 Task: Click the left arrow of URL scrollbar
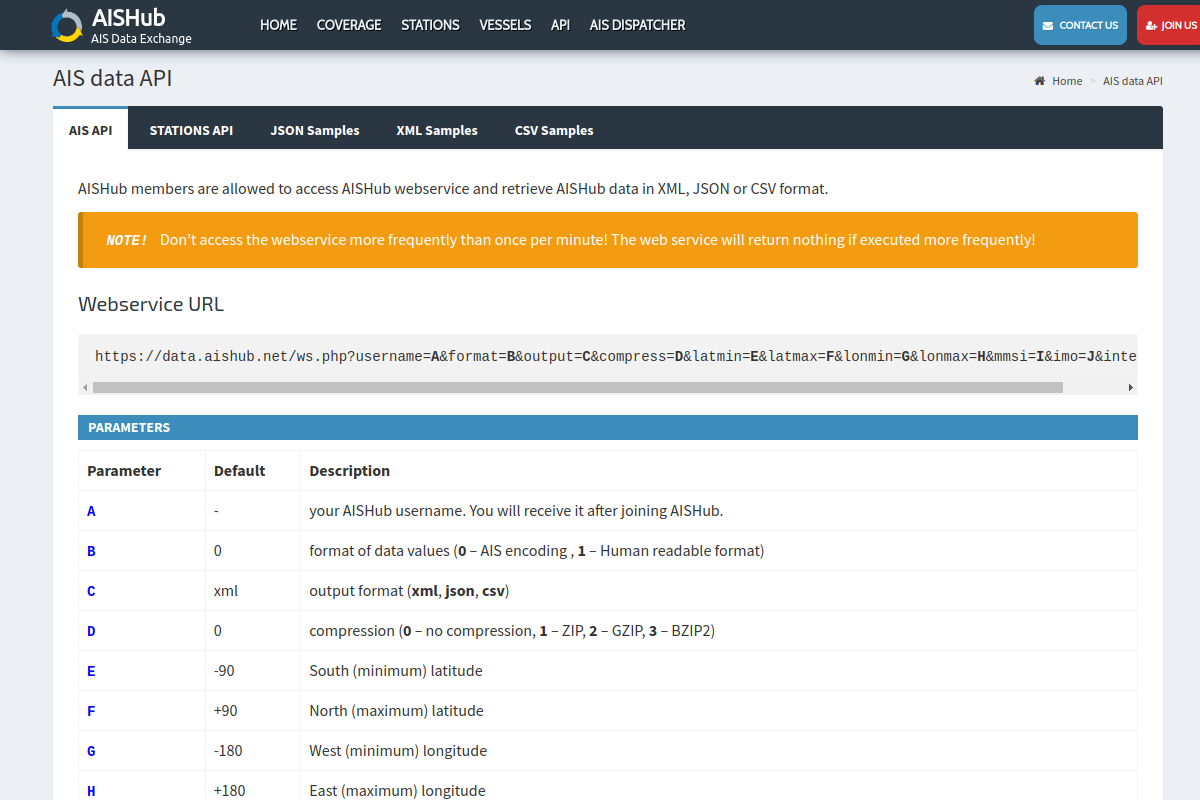85,387
